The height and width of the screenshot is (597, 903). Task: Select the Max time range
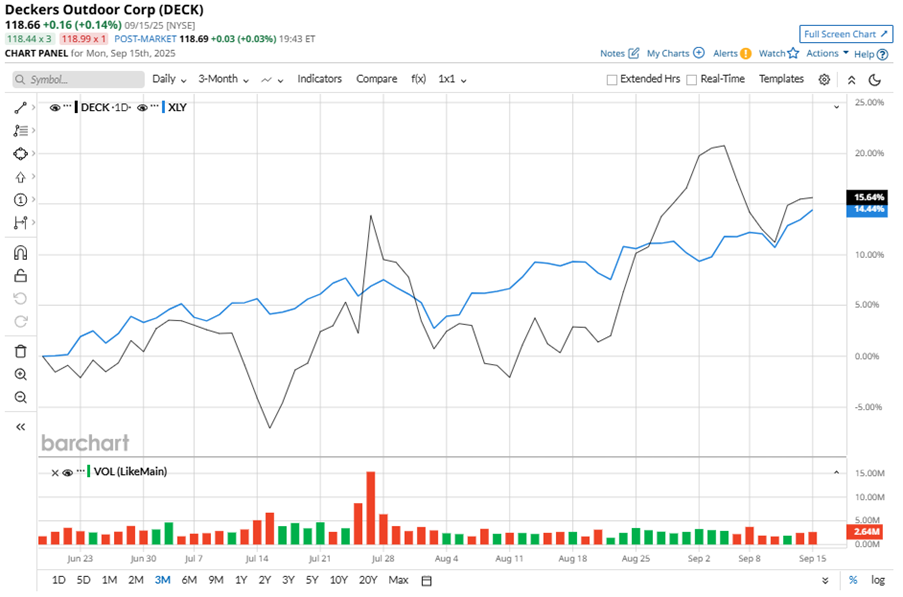[x=398, y=580]
